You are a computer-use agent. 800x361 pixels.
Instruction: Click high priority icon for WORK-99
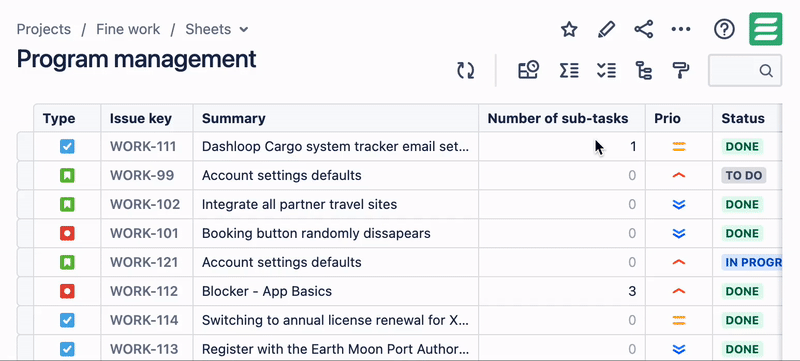point(679,175)
